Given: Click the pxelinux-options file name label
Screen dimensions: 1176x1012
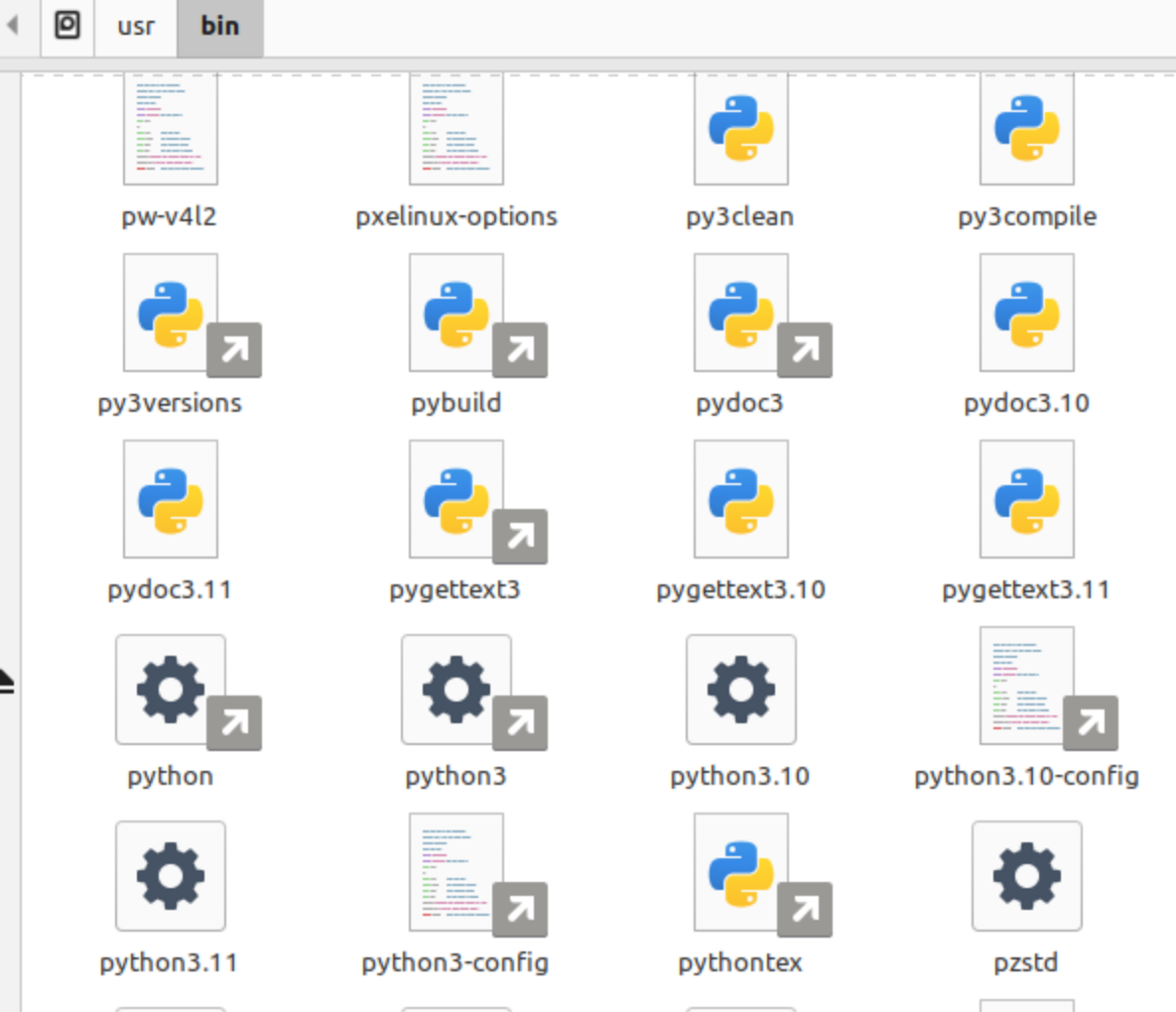Looking at the screenshot, I should coord(456,216).
